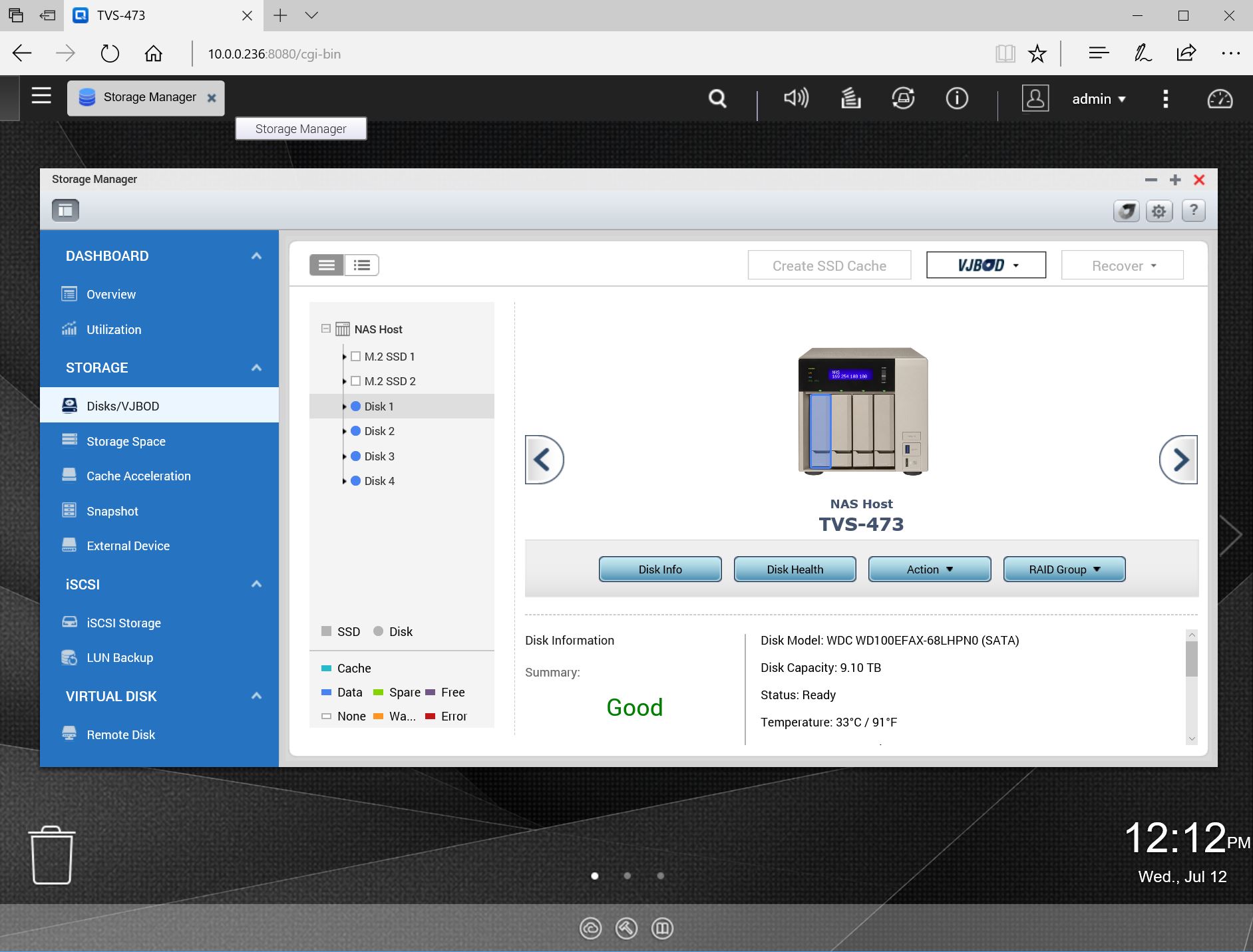Image resolution: width=1253 pixels, height=952 pixels.
Task: Open the QTS main menu hamburger icon
Action: pos(41,96)
